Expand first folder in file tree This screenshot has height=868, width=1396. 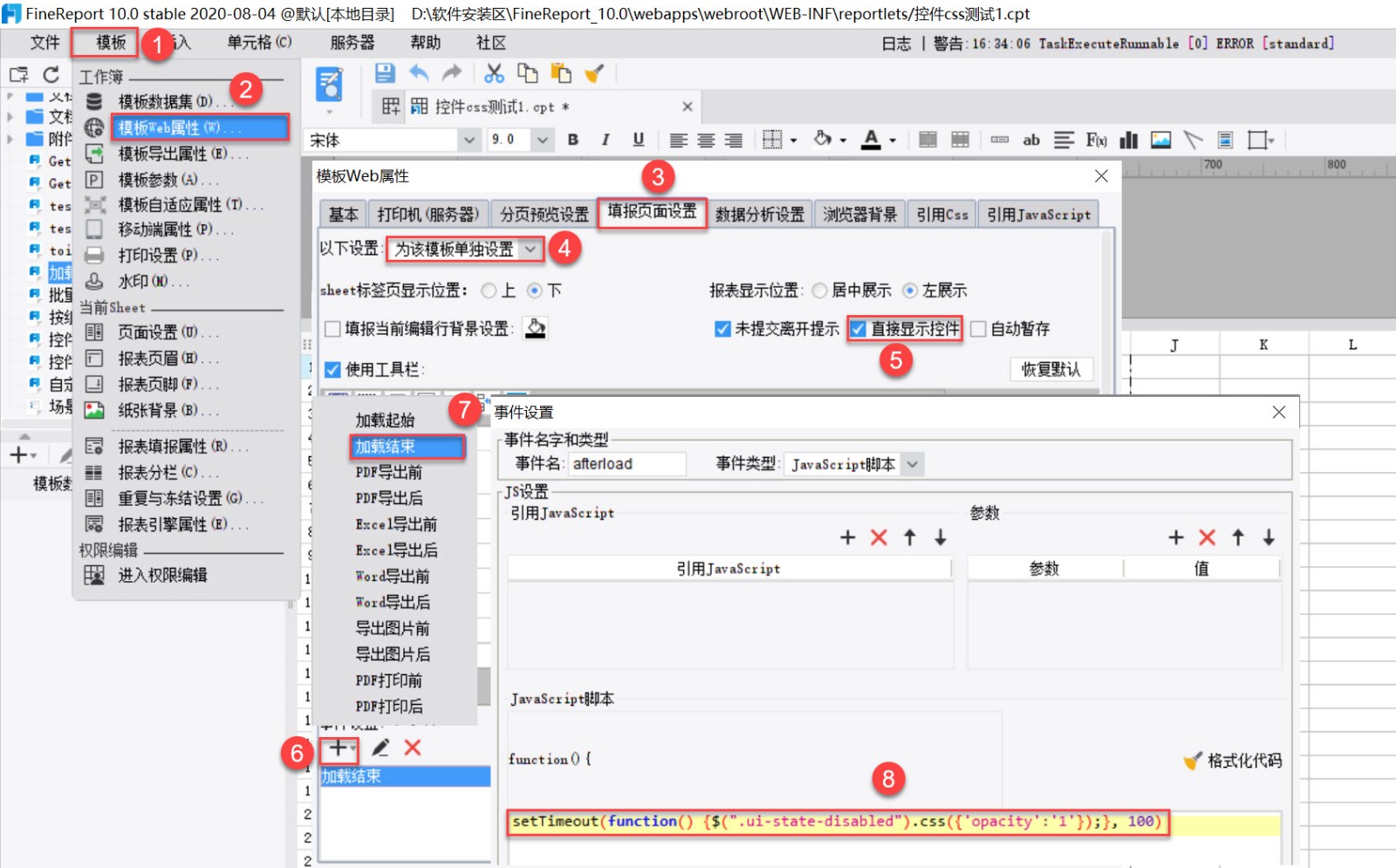(x=10, y=96)
